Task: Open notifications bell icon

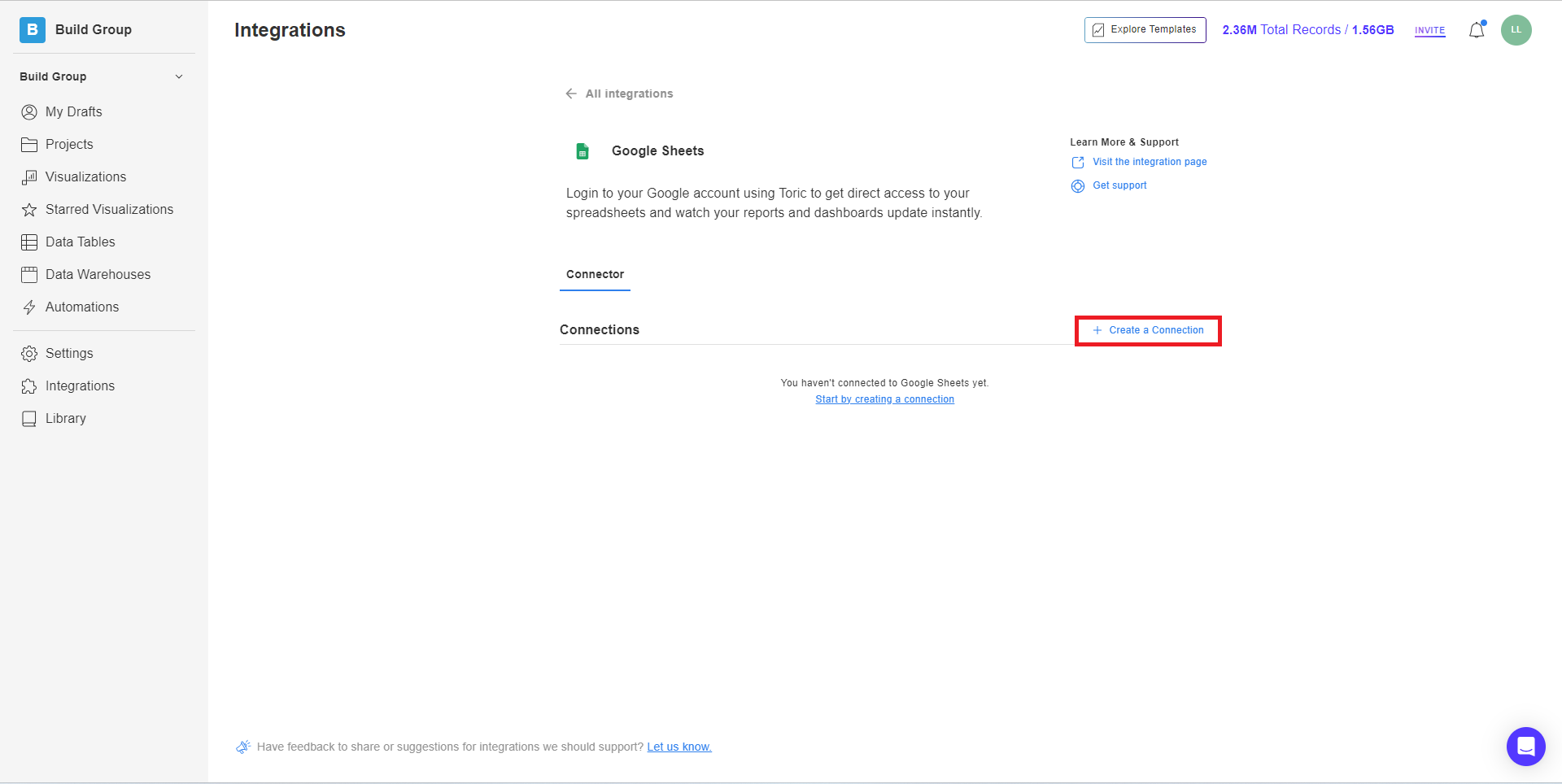Action: (1477, 30)
